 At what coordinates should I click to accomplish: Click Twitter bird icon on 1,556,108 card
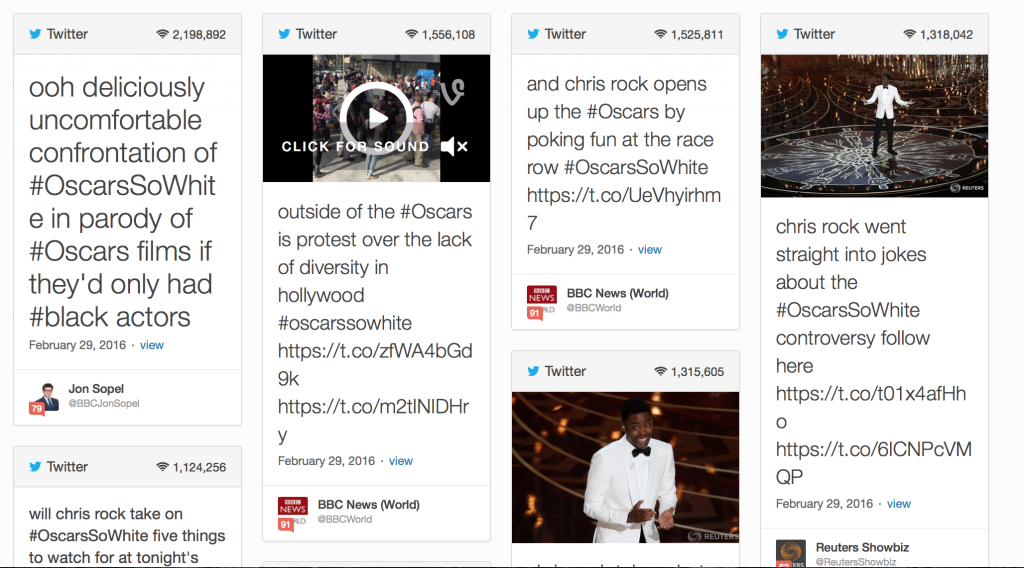(x=284, y=34)
